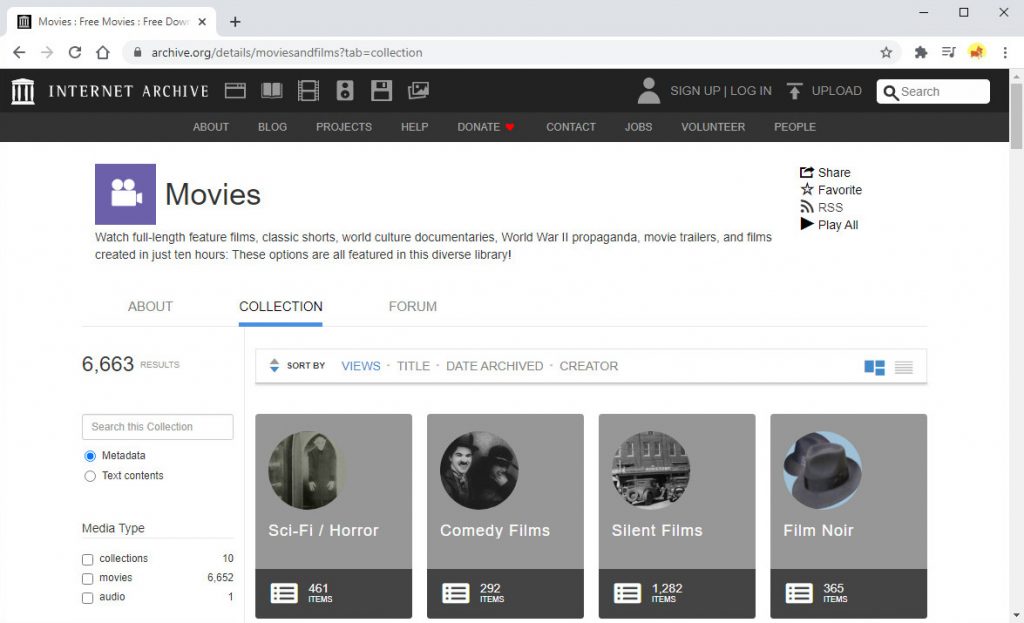The image size is (1024, 623).
Task: Favorite the Movies collection
Action: coord(831,190)
